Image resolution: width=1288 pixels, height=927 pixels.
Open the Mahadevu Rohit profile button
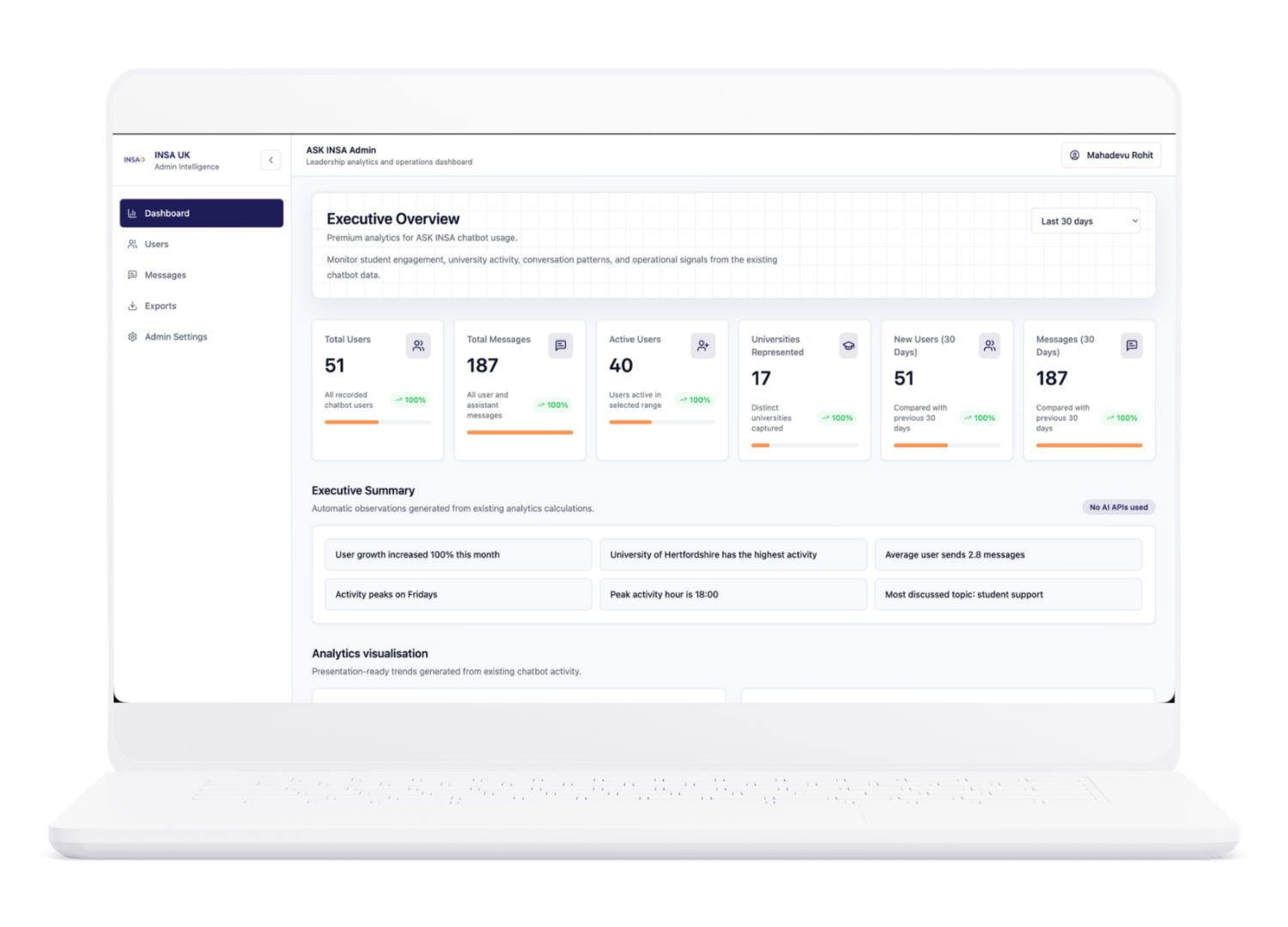[1111, 155]
